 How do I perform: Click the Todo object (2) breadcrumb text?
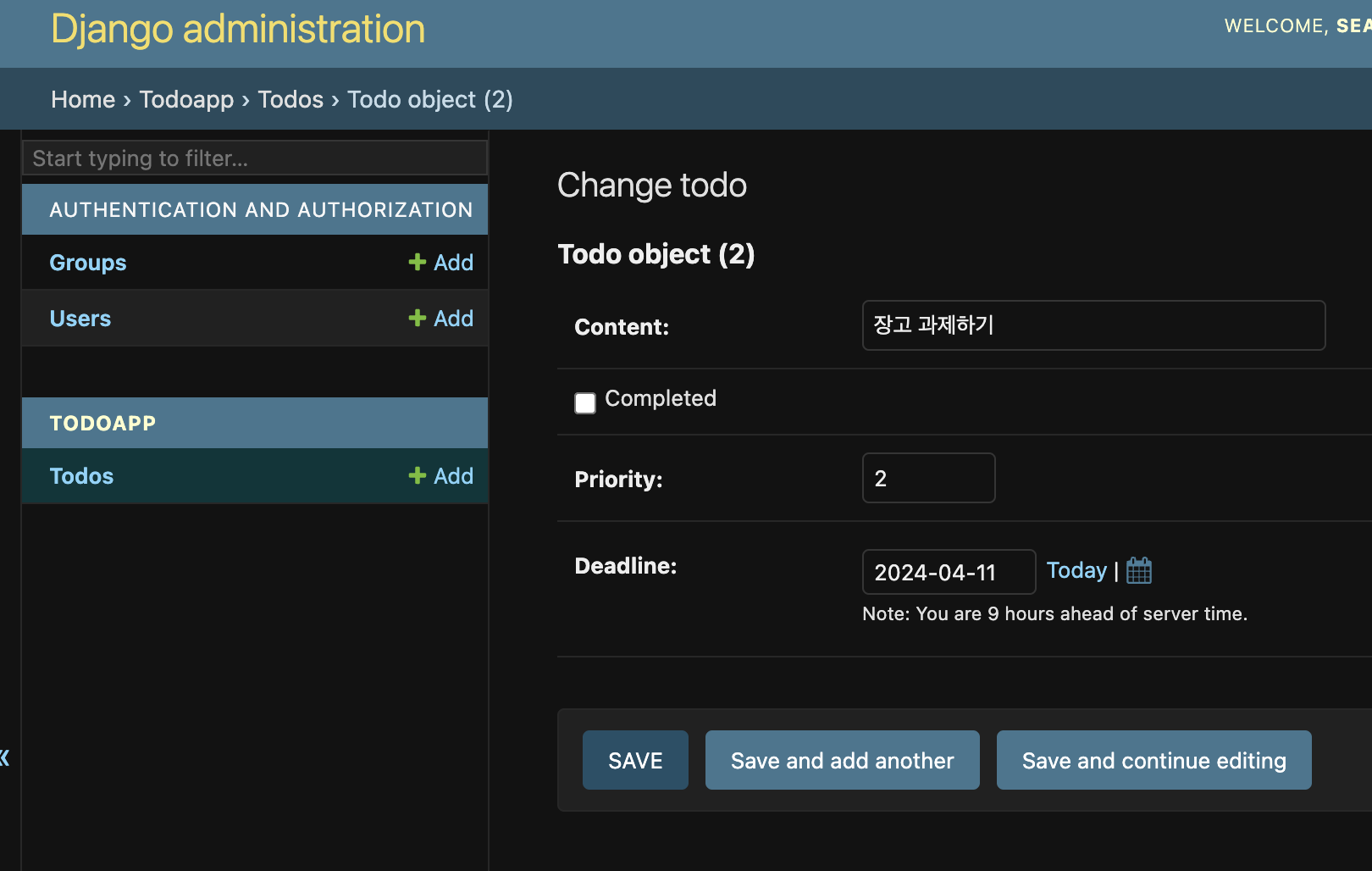point(430,99)
